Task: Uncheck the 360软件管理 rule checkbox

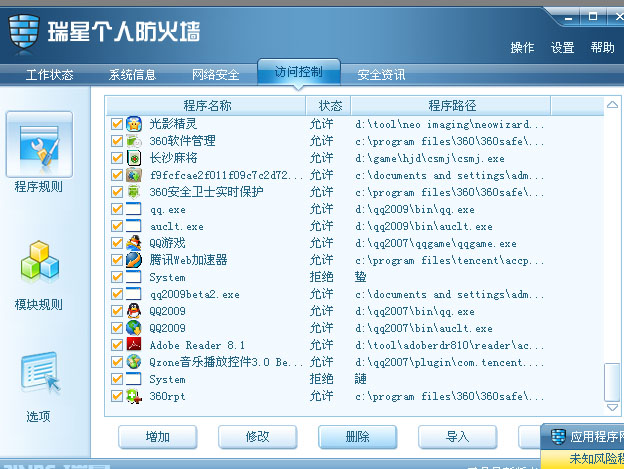Action: pyautogui.click(x=117, y=141)
